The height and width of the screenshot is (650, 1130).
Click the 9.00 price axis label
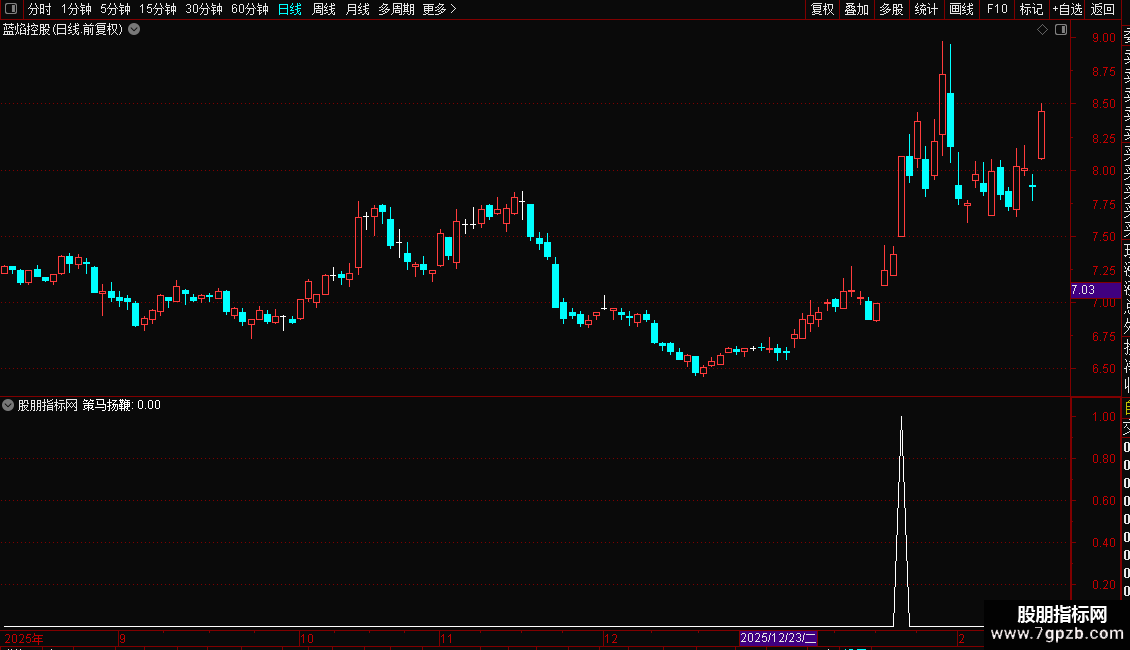point(1103,37)
